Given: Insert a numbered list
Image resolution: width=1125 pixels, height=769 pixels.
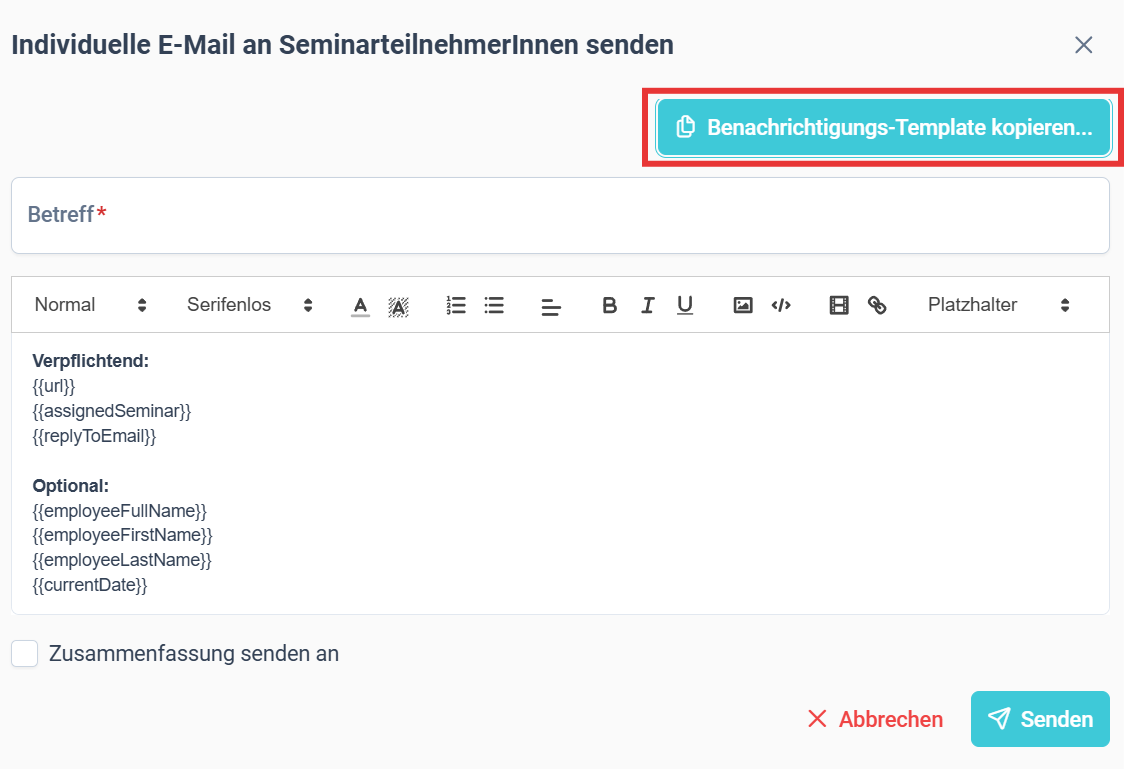Looking at the screenshot, I should click(x=456, y=306).
